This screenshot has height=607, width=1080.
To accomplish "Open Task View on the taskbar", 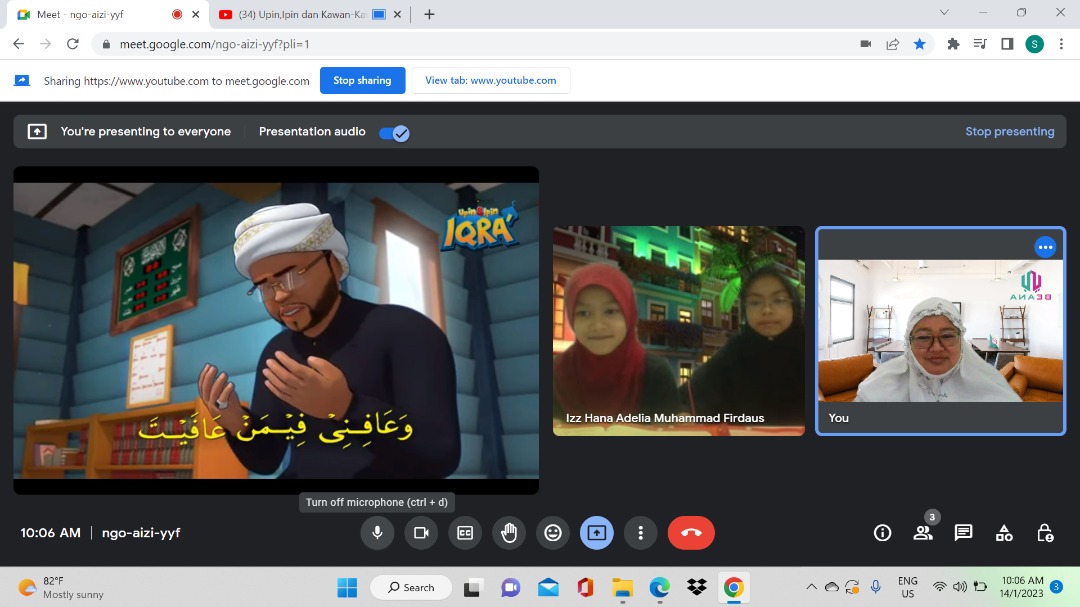I will [x=472, y=588].
